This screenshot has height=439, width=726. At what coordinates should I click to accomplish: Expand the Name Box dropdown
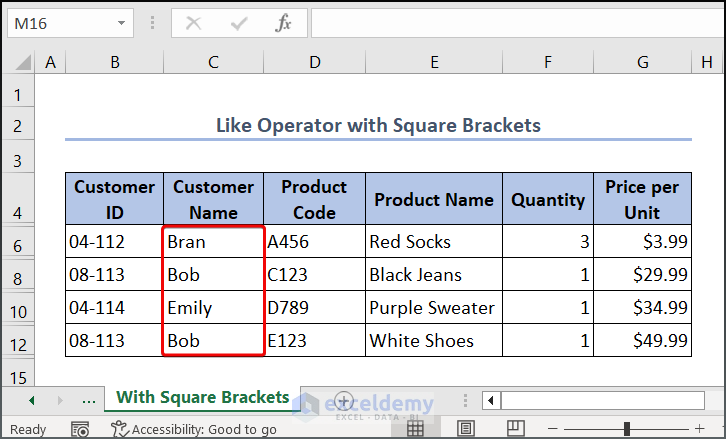pyautogui.click(x=121, y=23)
